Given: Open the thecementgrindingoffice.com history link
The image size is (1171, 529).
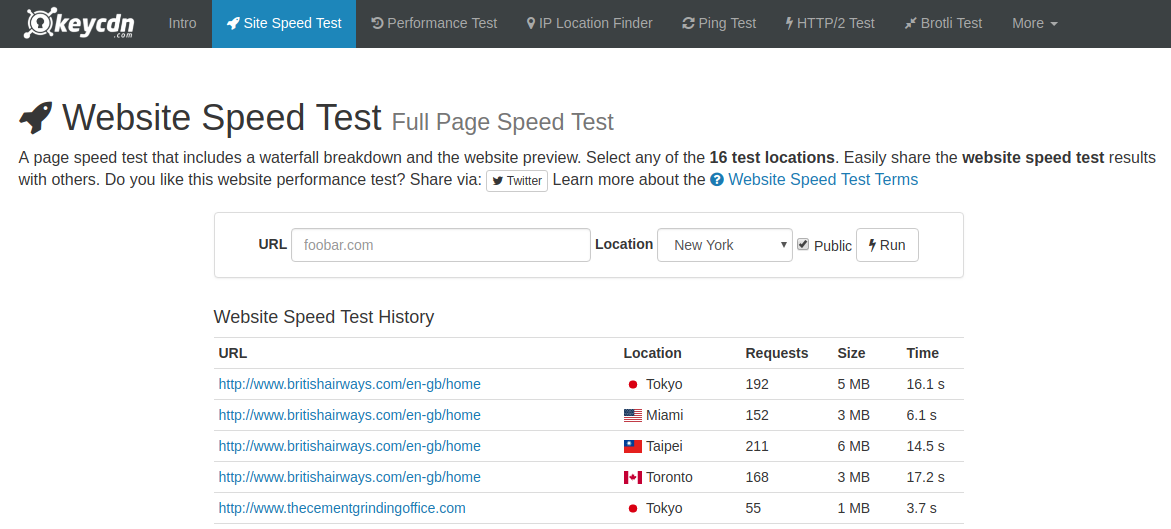Looking at the screenshot, I should [x=342, y=508].
